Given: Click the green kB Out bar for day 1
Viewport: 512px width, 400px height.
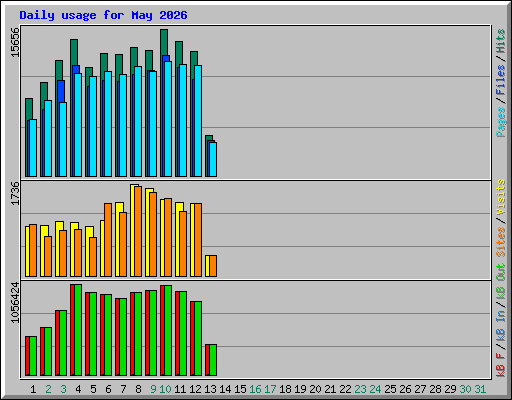Looking at the screenshot, I should click(33, 356).
